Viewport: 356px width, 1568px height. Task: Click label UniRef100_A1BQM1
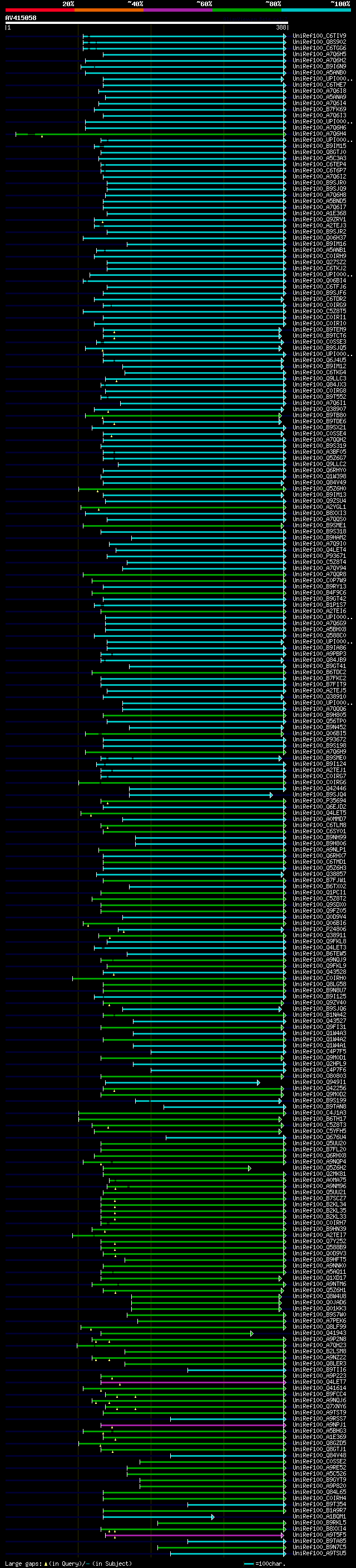pyautogui.click(x=319, y=1516)
